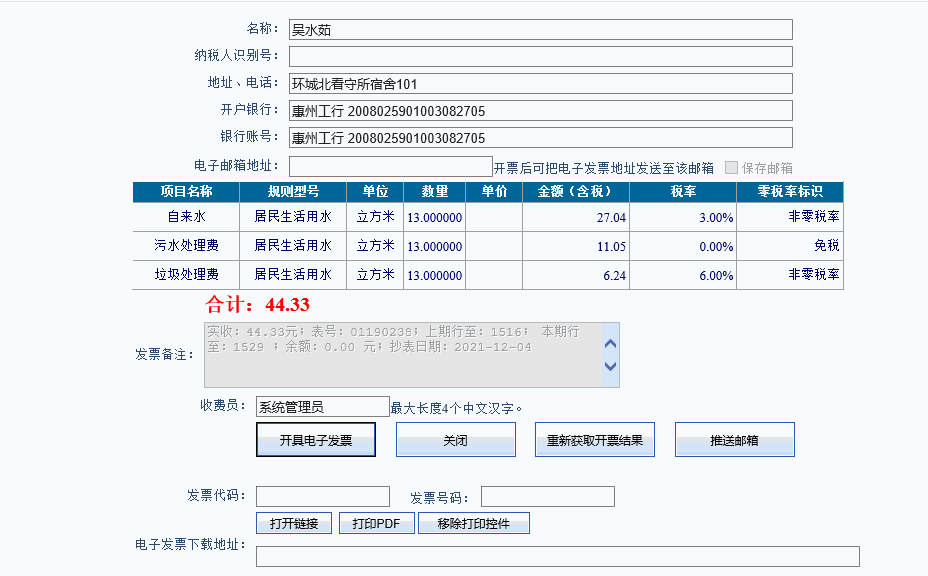Toggle the 保存邮箱 checkbox
This screenshot has width=928, height=576.
pyautogui.click(x=732, y=168)
